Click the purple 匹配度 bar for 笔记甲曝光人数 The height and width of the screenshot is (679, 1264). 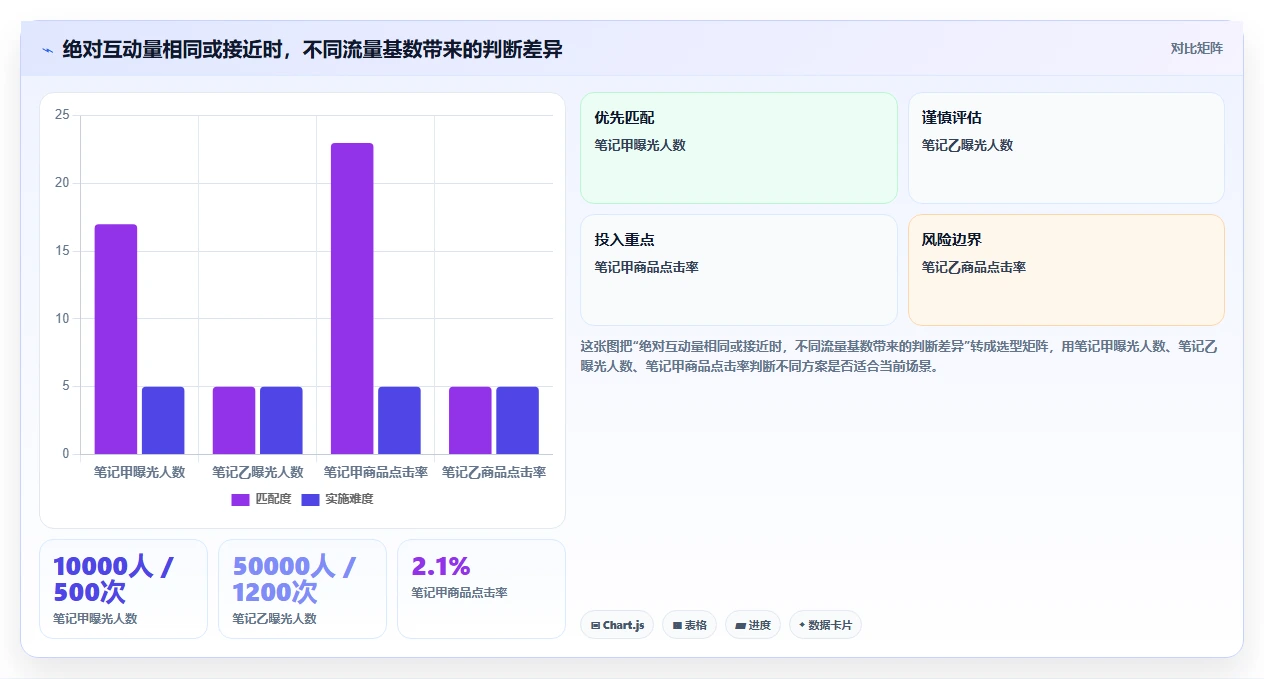[116, 339]
